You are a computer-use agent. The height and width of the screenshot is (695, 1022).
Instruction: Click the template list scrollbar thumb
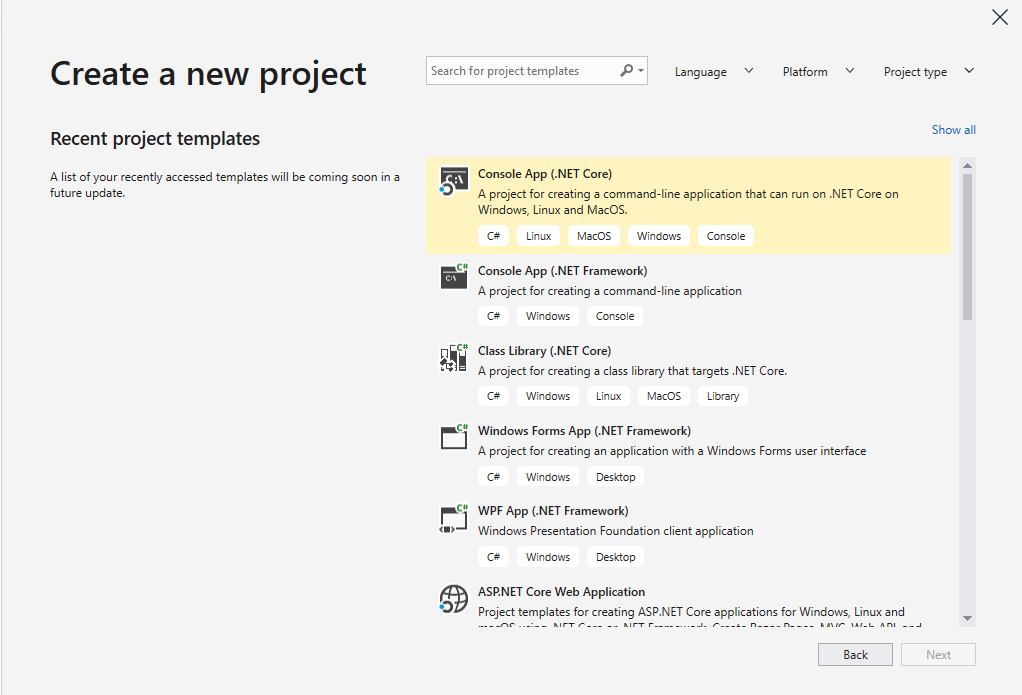coord(967,246)
